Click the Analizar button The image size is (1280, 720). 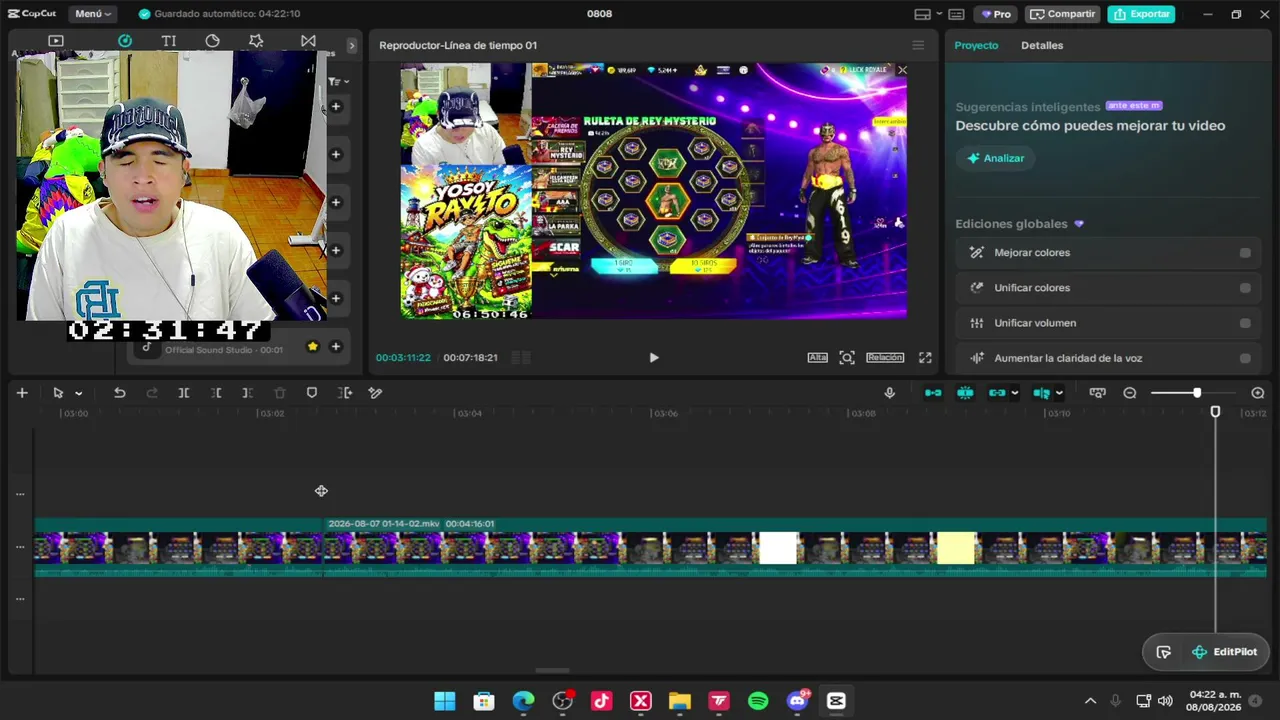point(996,158)
